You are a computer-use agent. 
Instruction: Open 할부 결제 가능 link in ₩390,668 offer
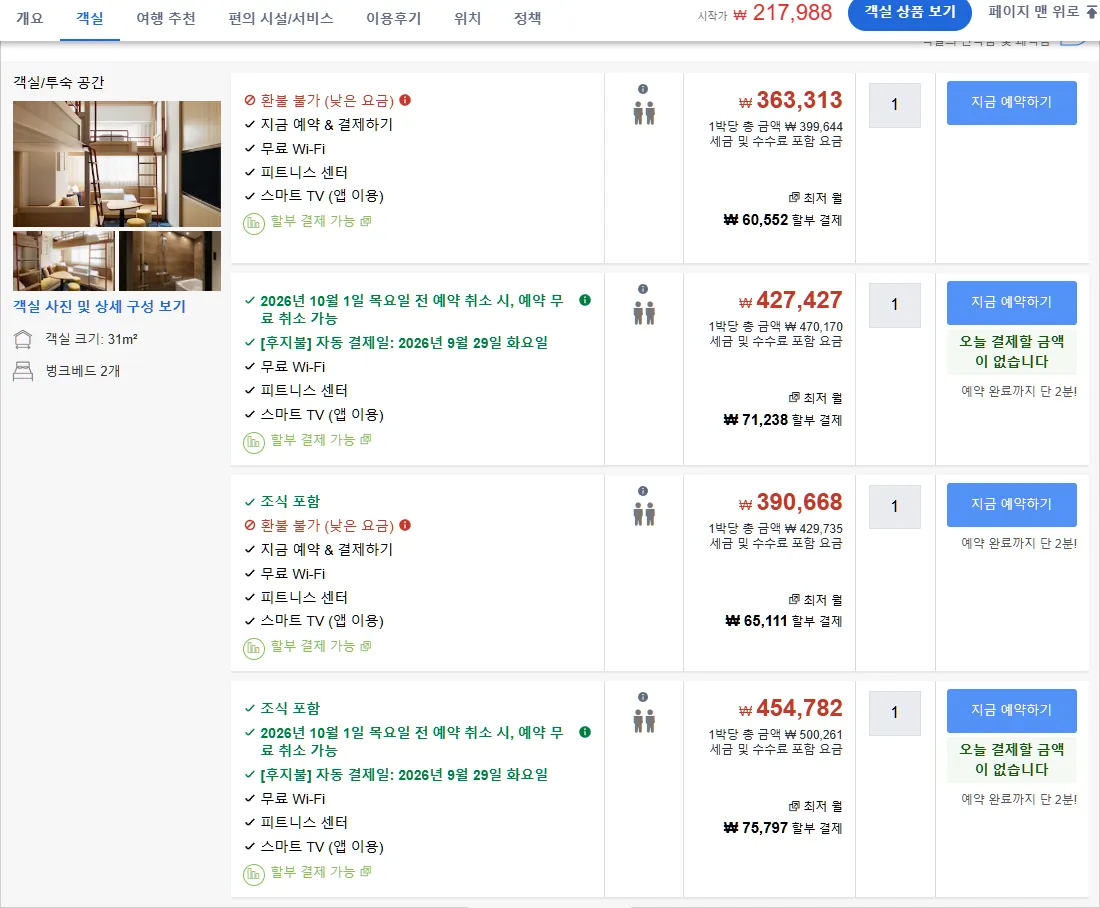321,646
